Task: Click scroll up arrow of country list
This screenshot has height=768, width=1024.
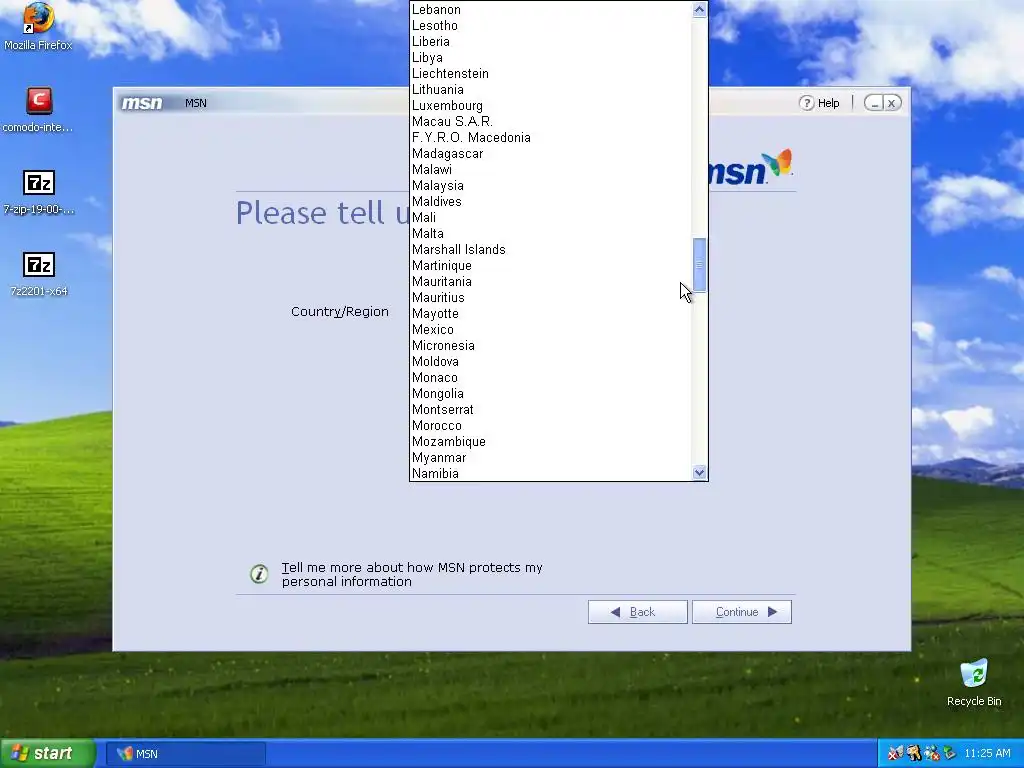Action: pyautogui.click(x=699, y=9)
